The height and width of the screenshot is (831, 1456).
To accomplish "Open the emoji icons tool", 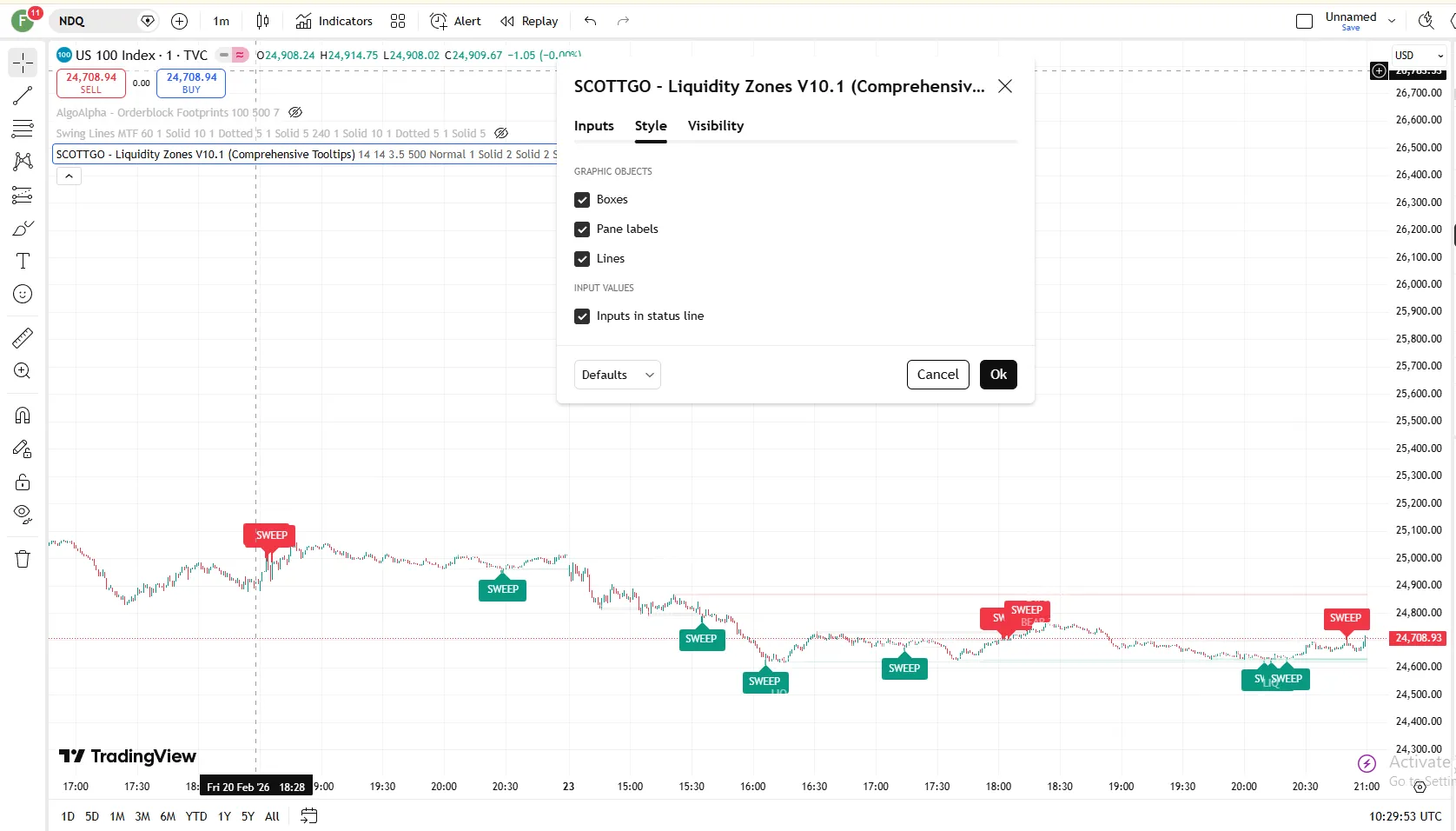I will [23, 295].
